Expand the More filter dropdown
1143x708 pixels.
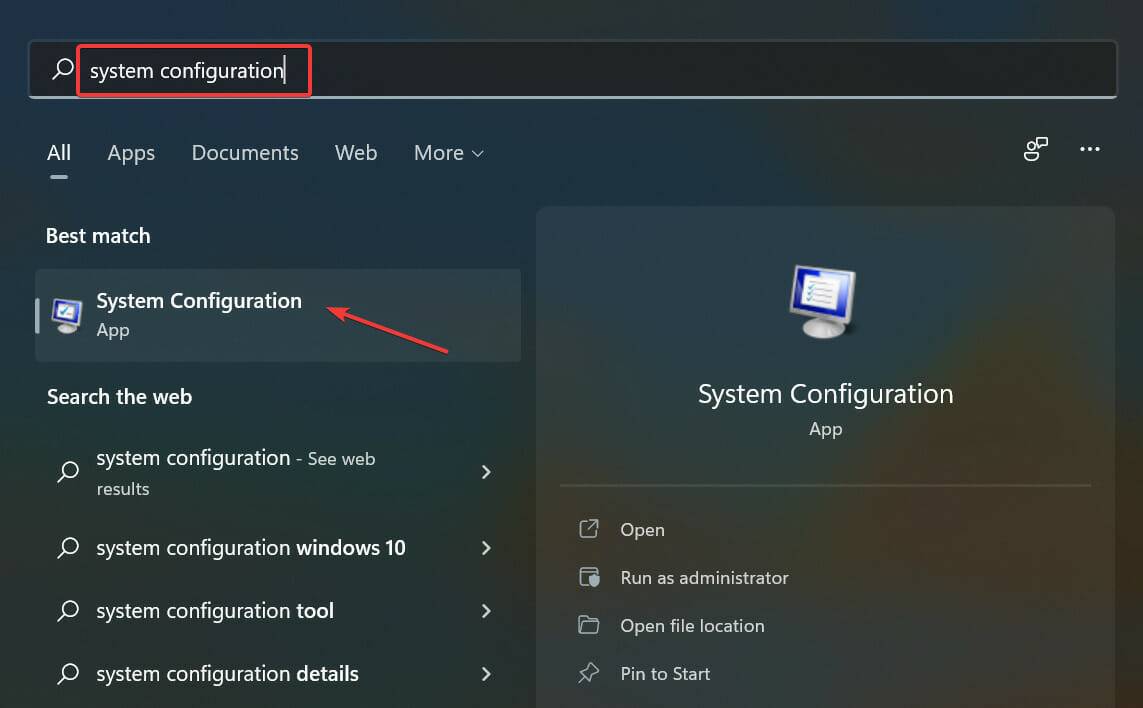click(x=448, y=153)
